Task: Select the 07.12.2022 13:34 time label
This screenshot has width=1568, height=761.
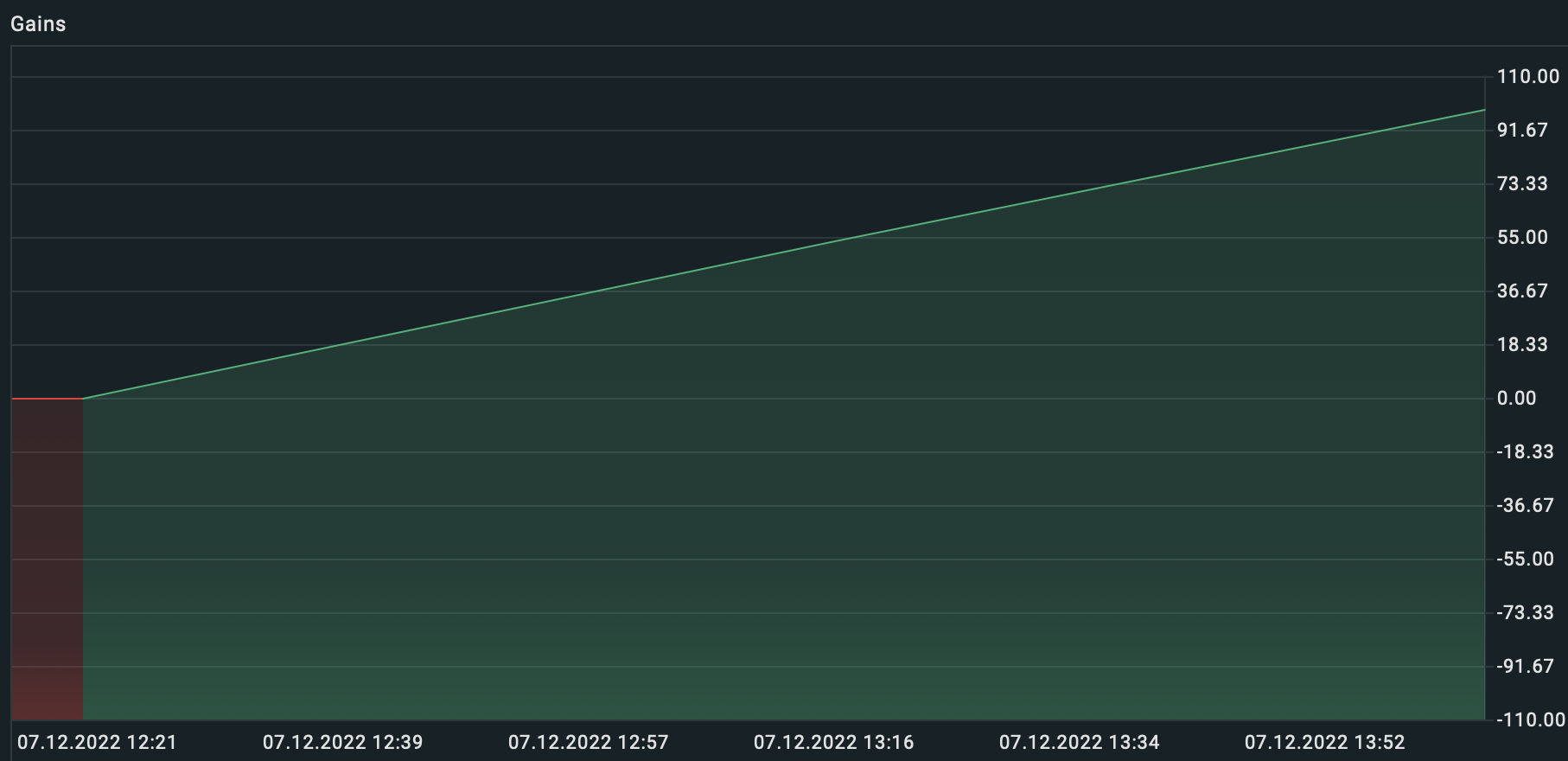Action: click(x=1079, y=743)
